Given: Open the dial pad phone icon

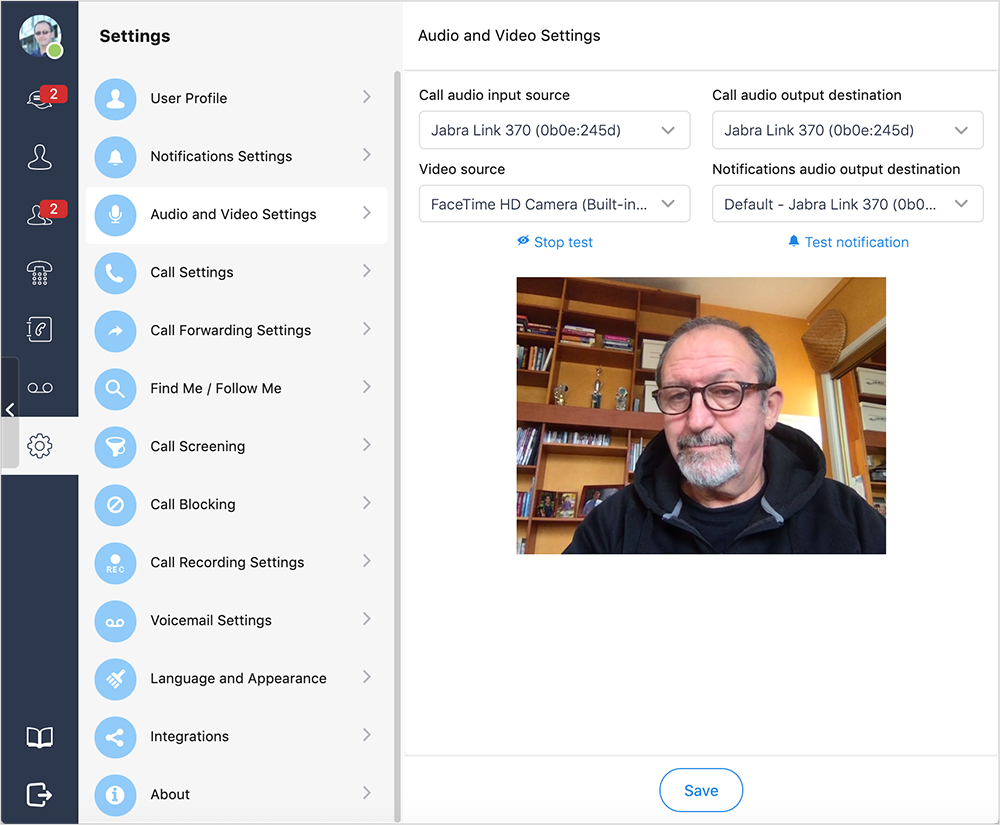Looking at the screenshot, I should click(40, 272).
